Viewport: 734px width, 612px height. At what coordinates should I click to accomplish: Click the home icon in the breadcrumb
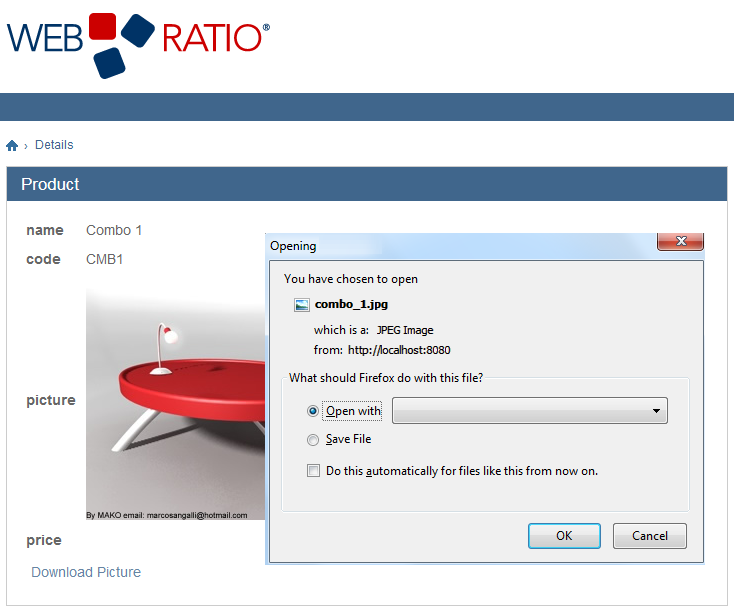[12, 146]
